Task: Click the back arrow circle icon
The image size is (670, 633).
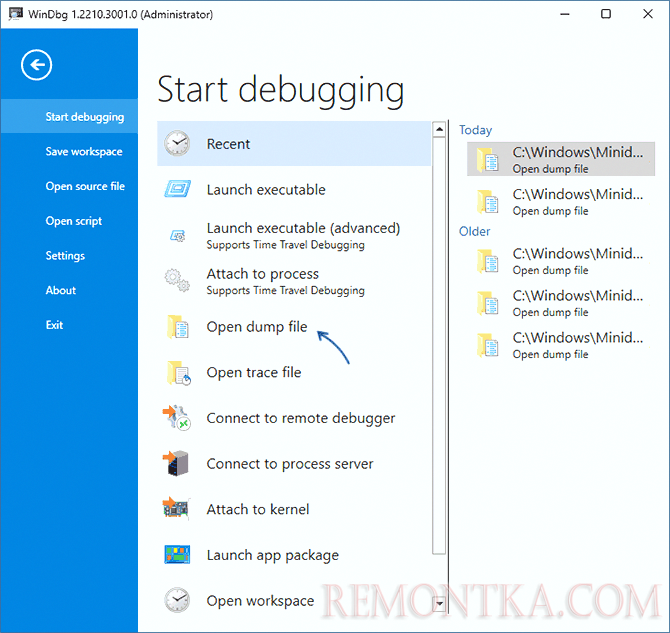Action: [x=36, y=65]
